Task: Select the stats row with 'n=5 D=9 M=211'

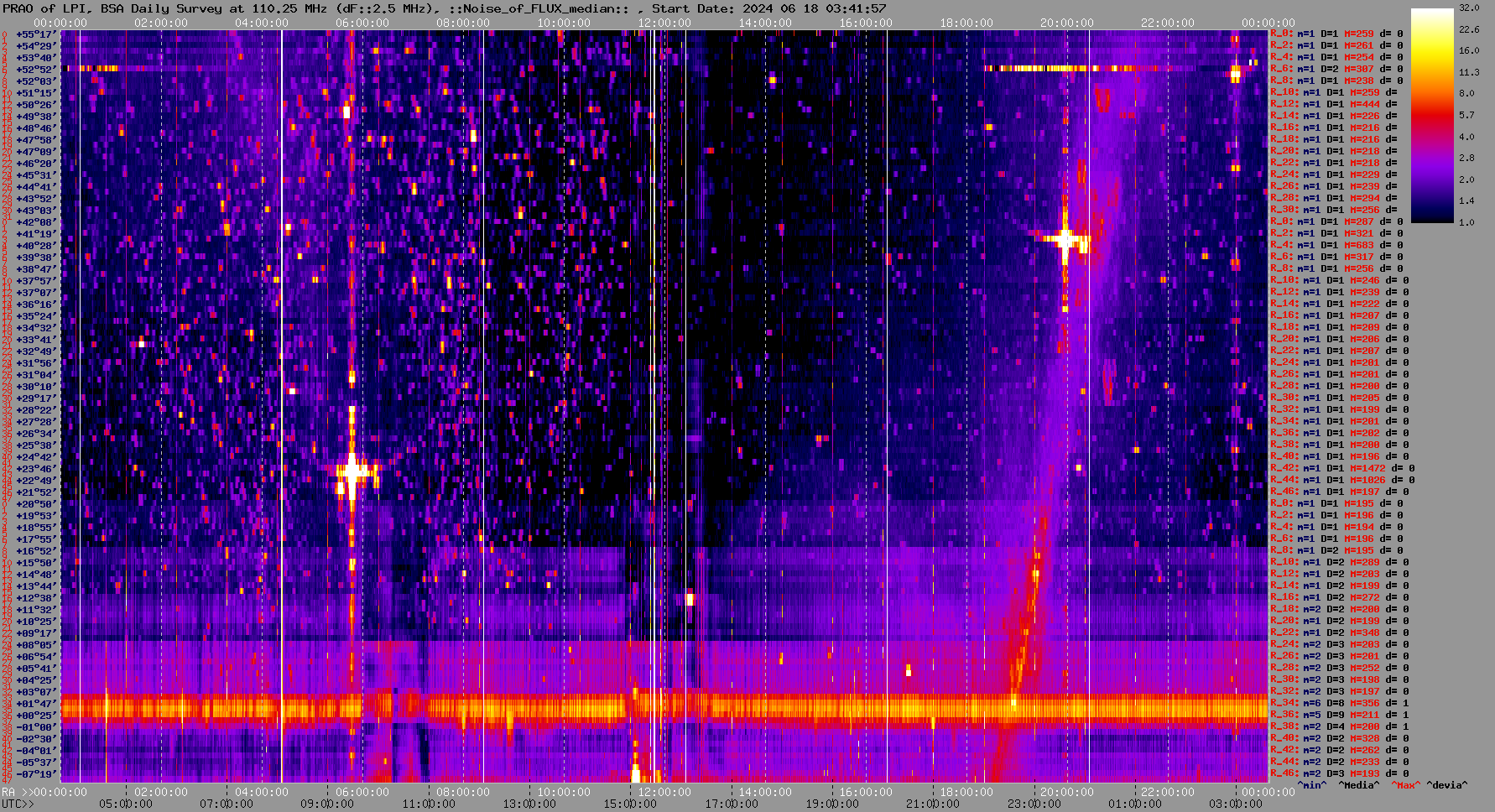Action: [1340, 715]
